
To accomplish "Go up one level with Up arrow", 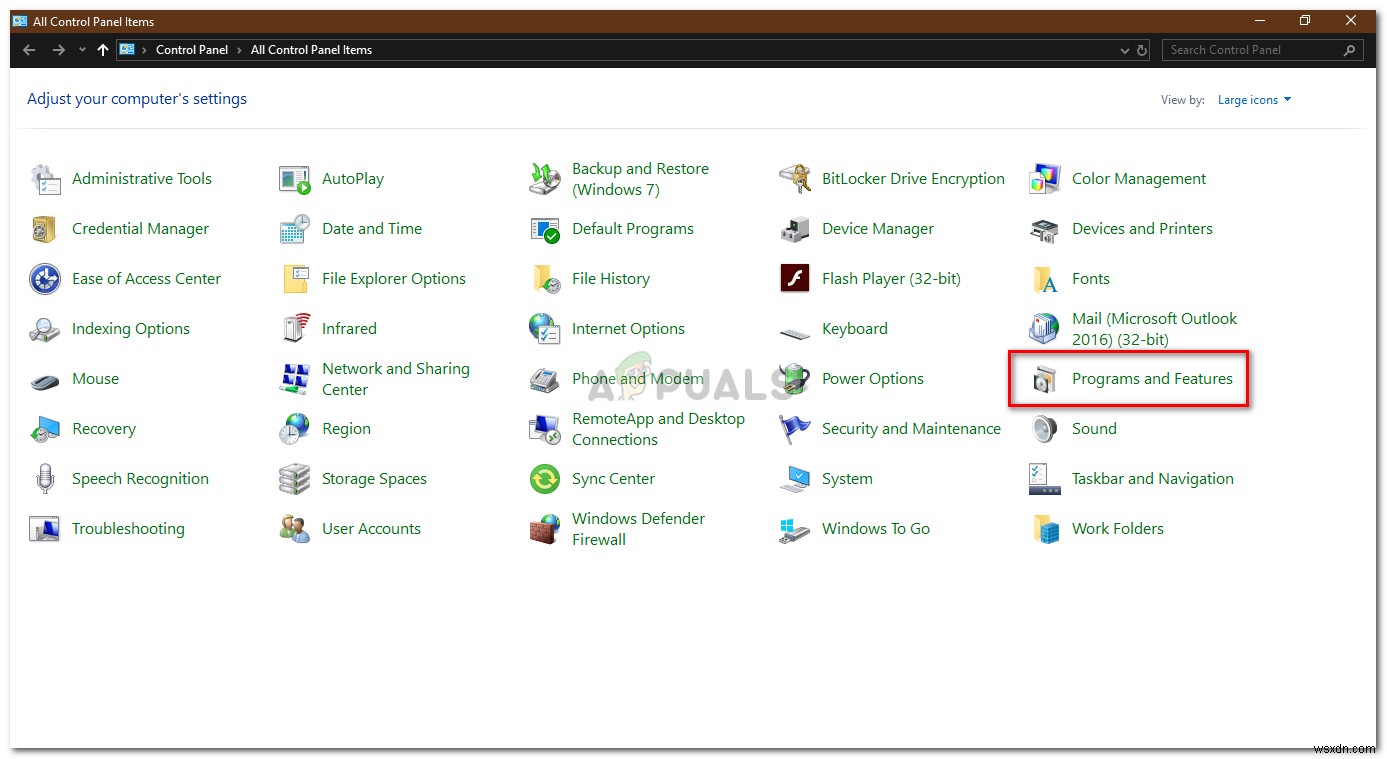I will coord(103,50).
